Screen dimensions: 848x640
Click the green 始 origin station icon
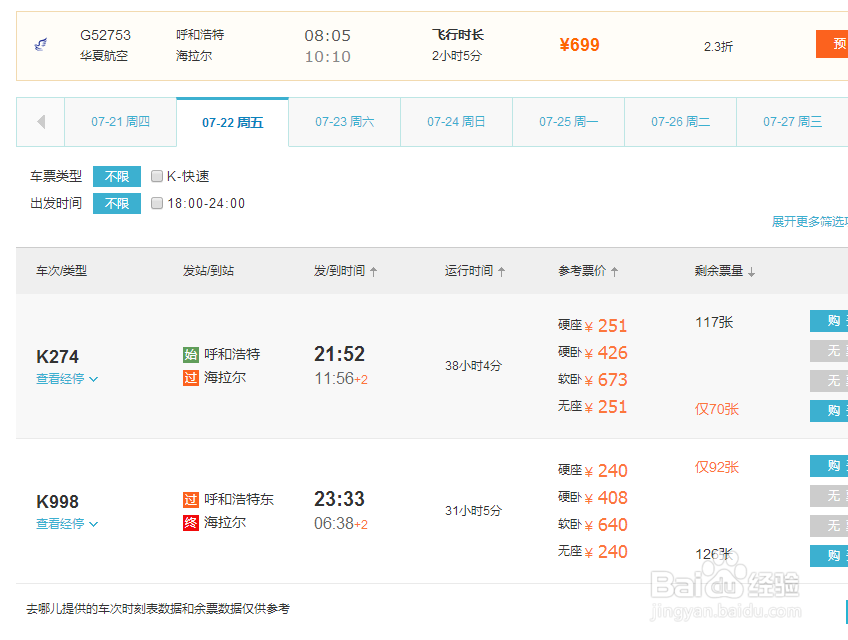pyautogui.click(x=191, y=354)
